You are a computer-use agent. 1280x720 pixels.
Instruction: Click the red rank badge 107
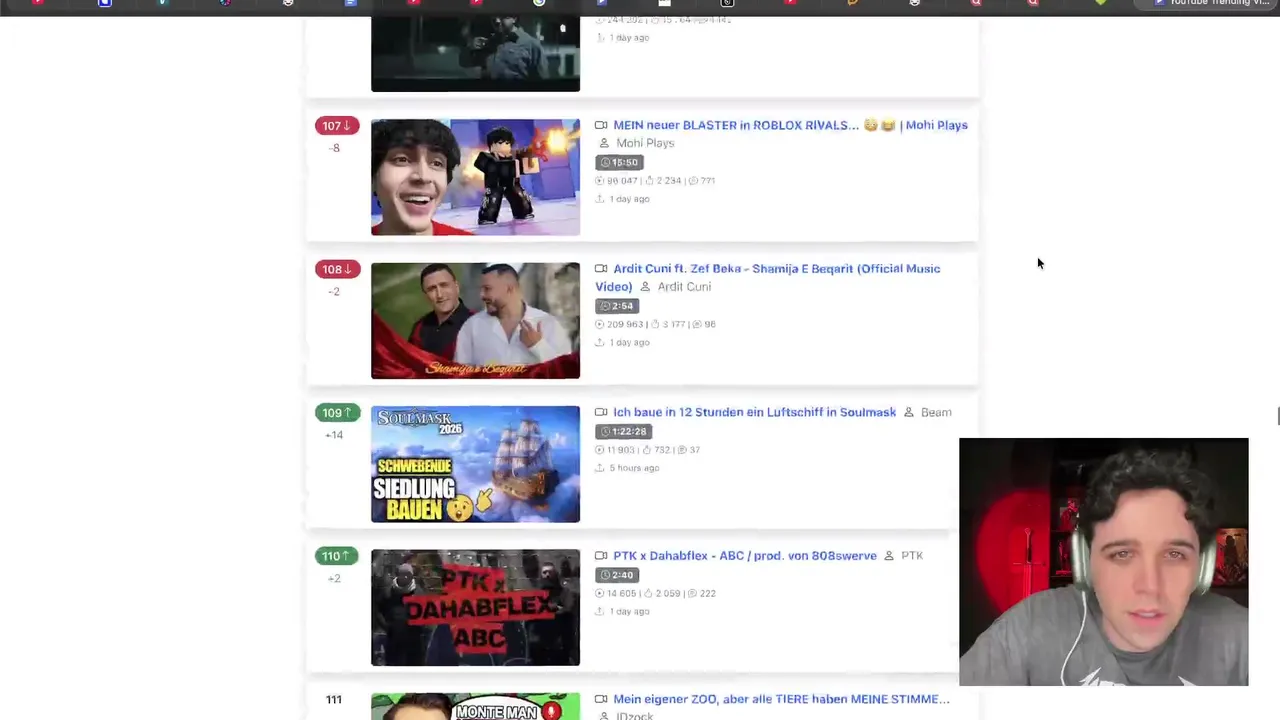pyautogui.click(x=336, y=126)
